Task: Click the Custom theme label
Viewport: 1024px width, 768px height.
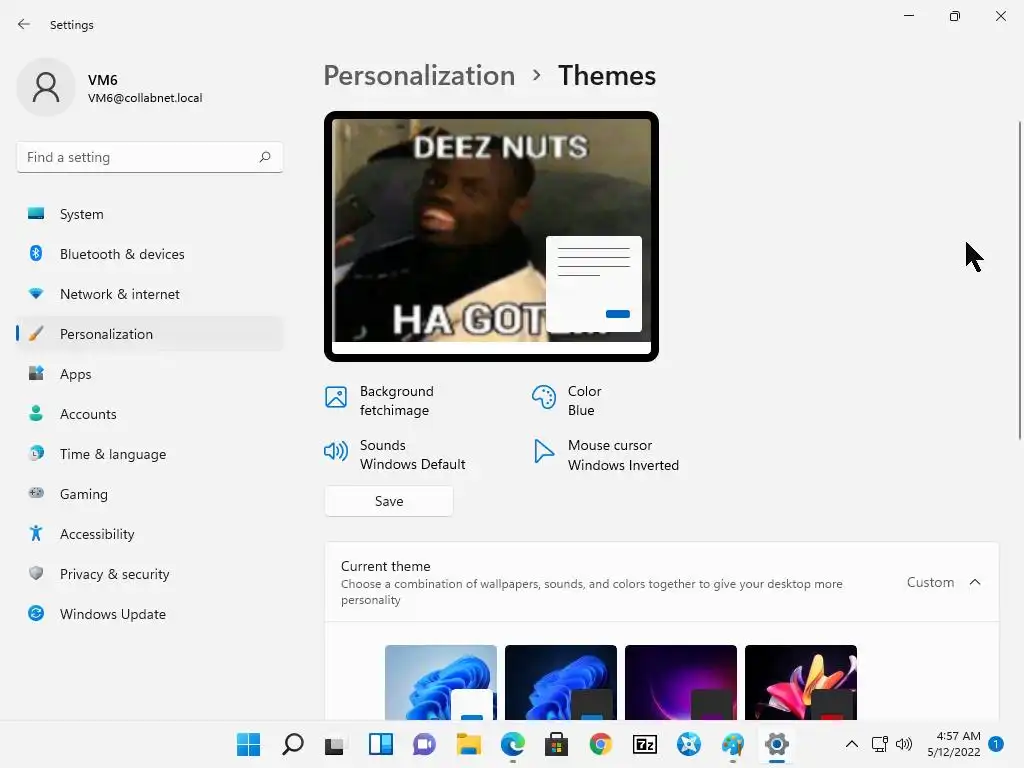Action: [930, 582]
